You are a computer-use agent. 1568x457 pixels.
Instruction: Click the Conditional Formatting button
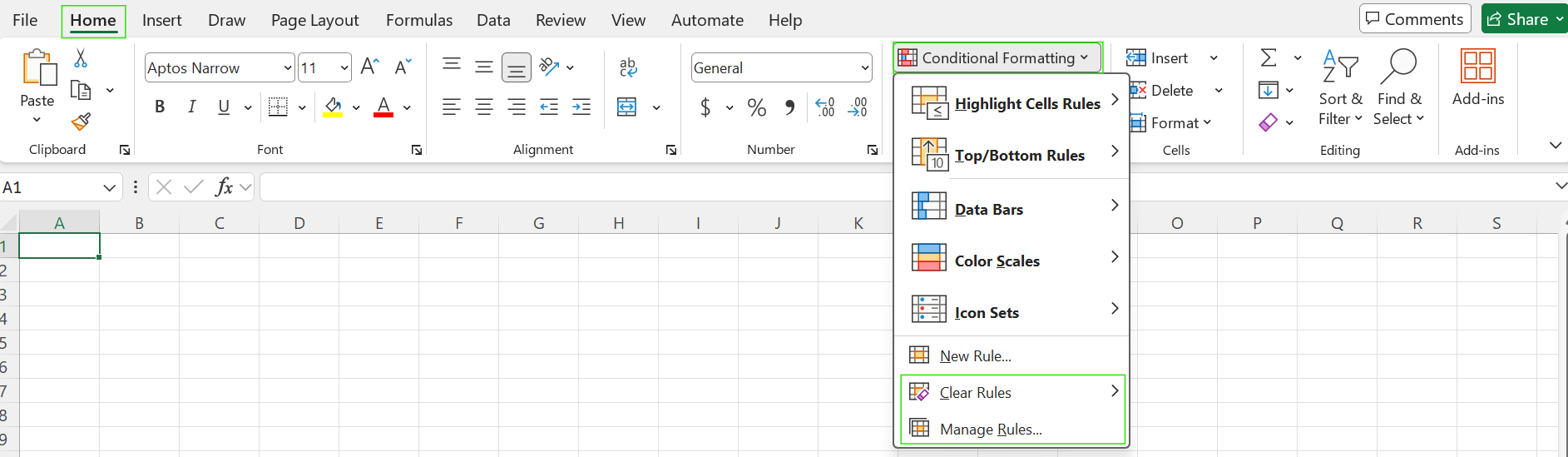(x=997, y=57)
